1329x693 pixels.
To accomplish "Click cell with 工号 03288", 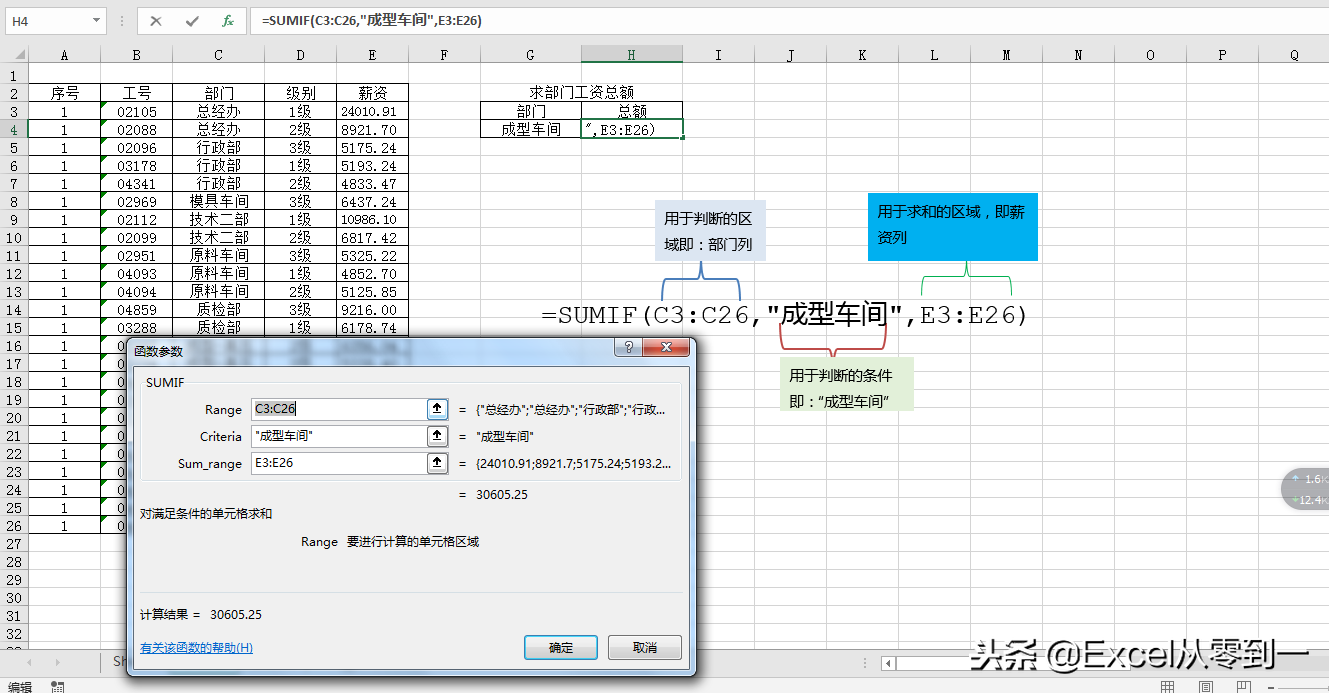I will tap(136, 327).
